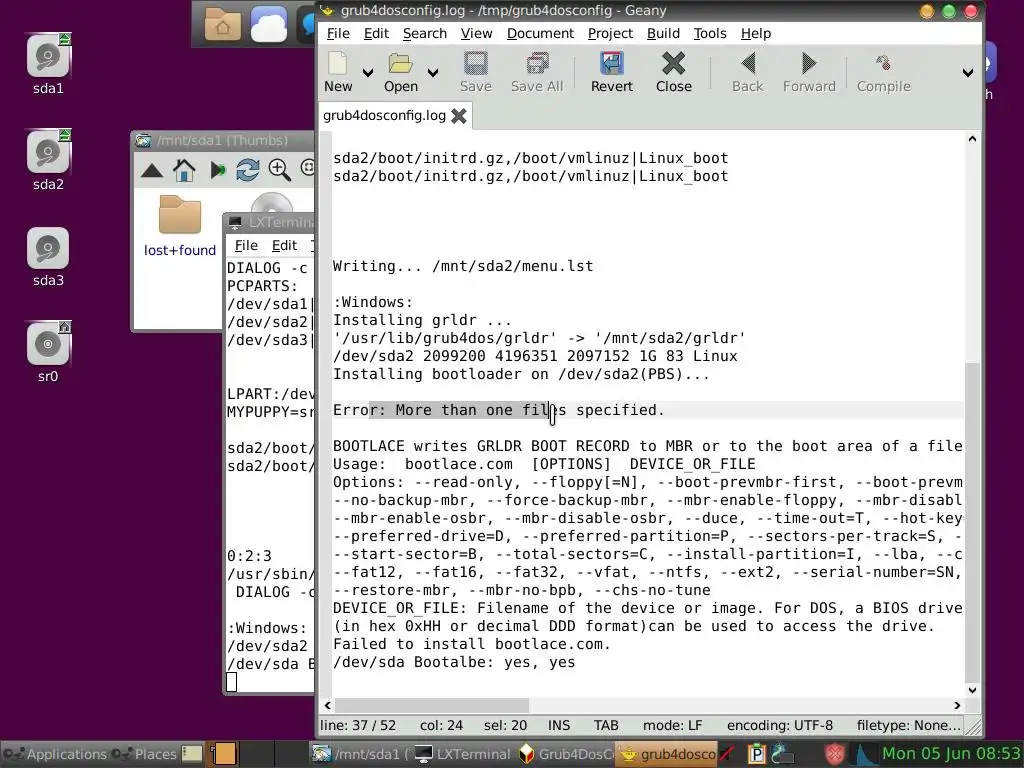Viewport: 1024px width, 768px height.
Task: Click 'line: 37 / 52' in the status bar
Action: [358, 726]
